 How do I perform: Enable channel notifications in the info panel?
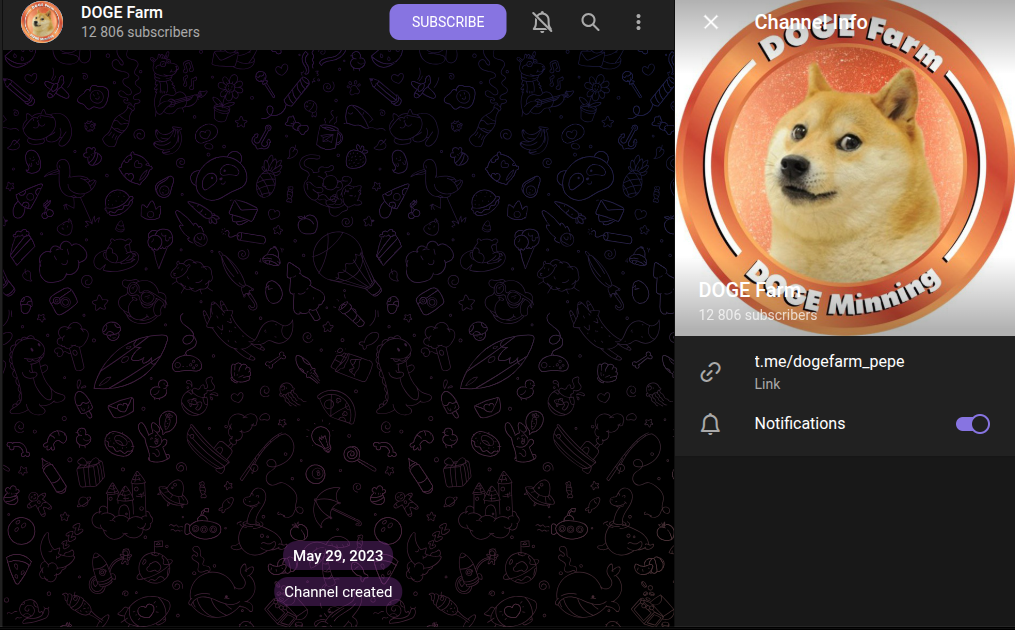click(971, 423)
